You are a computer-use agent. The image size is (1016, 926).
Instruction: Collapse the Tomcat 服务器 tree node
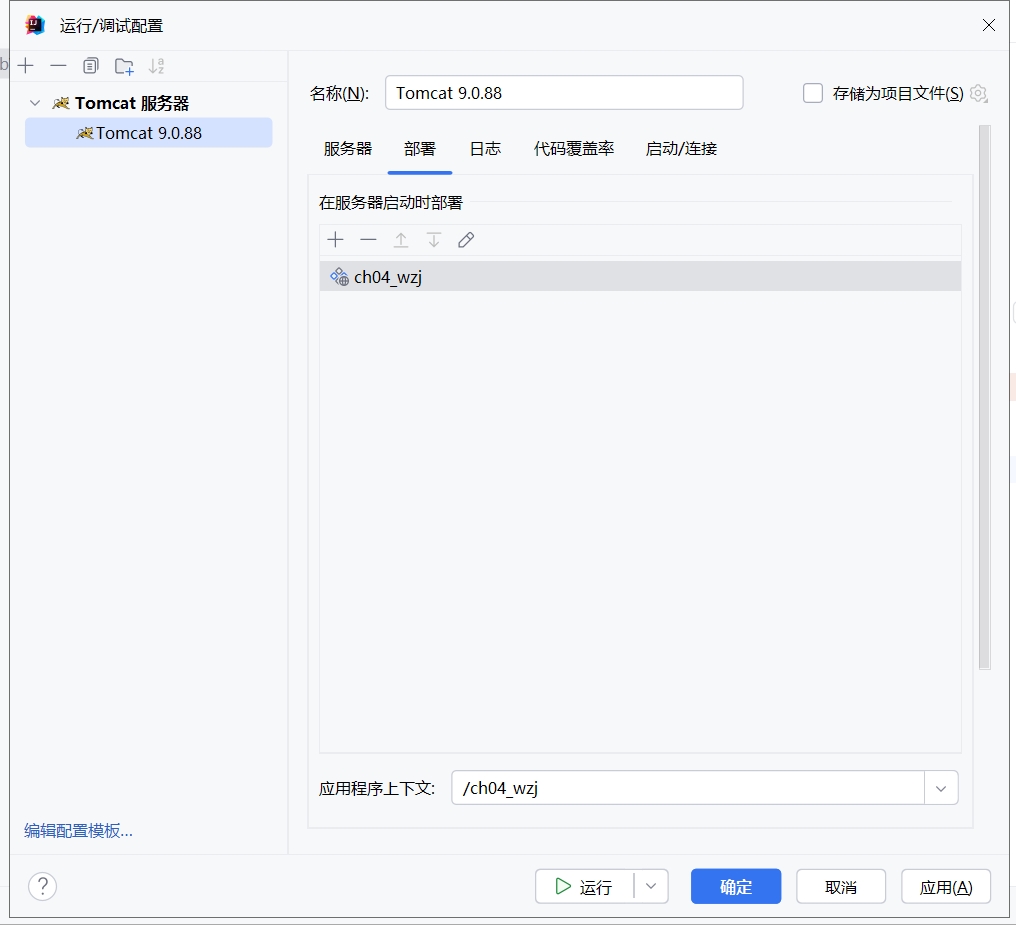point(36,103)
